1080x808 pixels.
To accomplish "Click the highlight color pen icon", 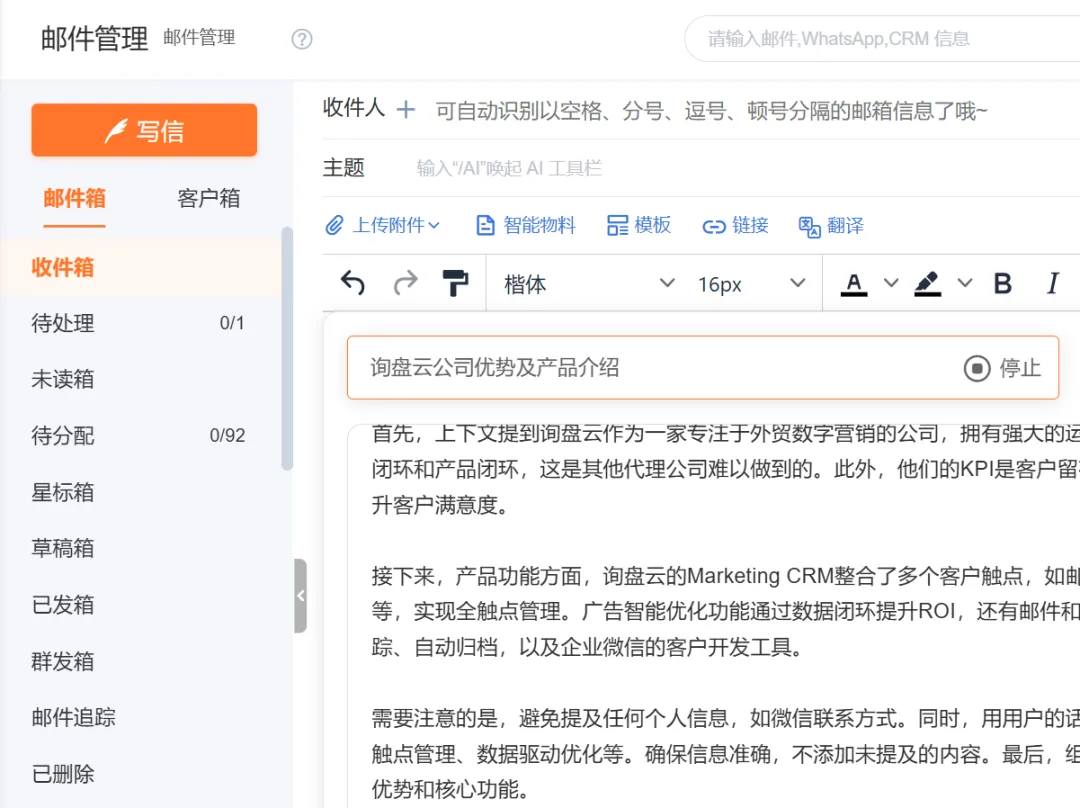I will tap(928, 284).
